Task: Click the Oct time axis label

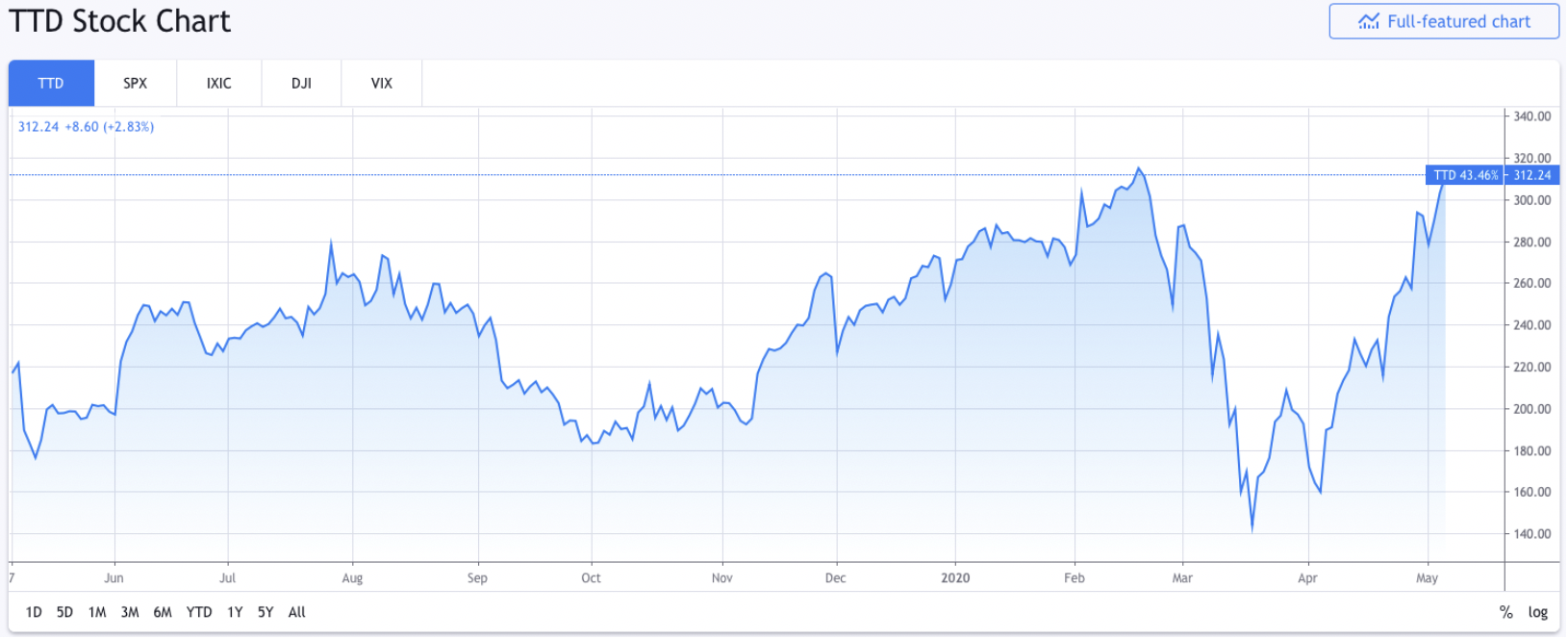Action: point(591,578)
